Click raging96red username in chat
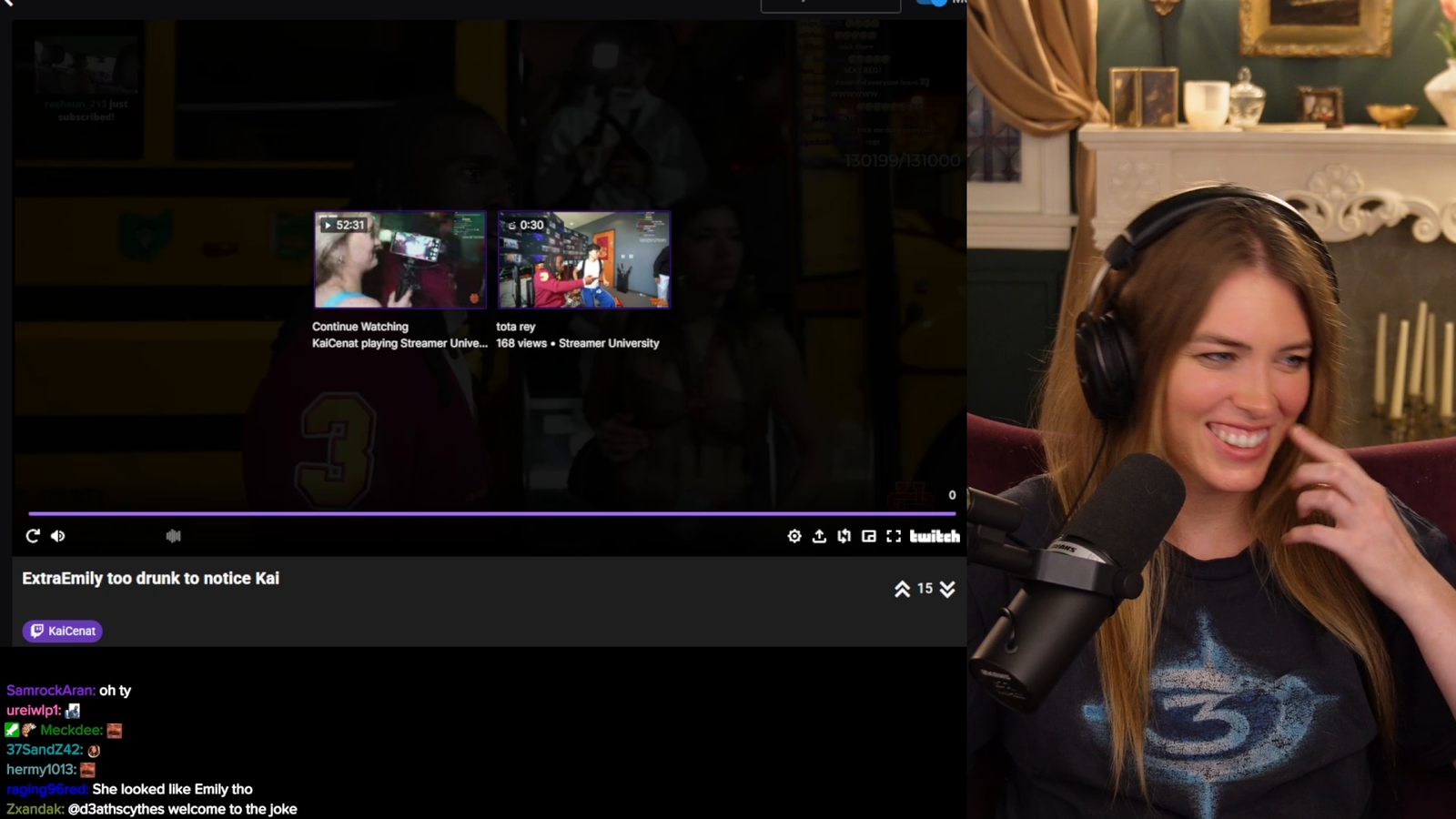This screenshot has width=1456, height=819. (47, 789)
